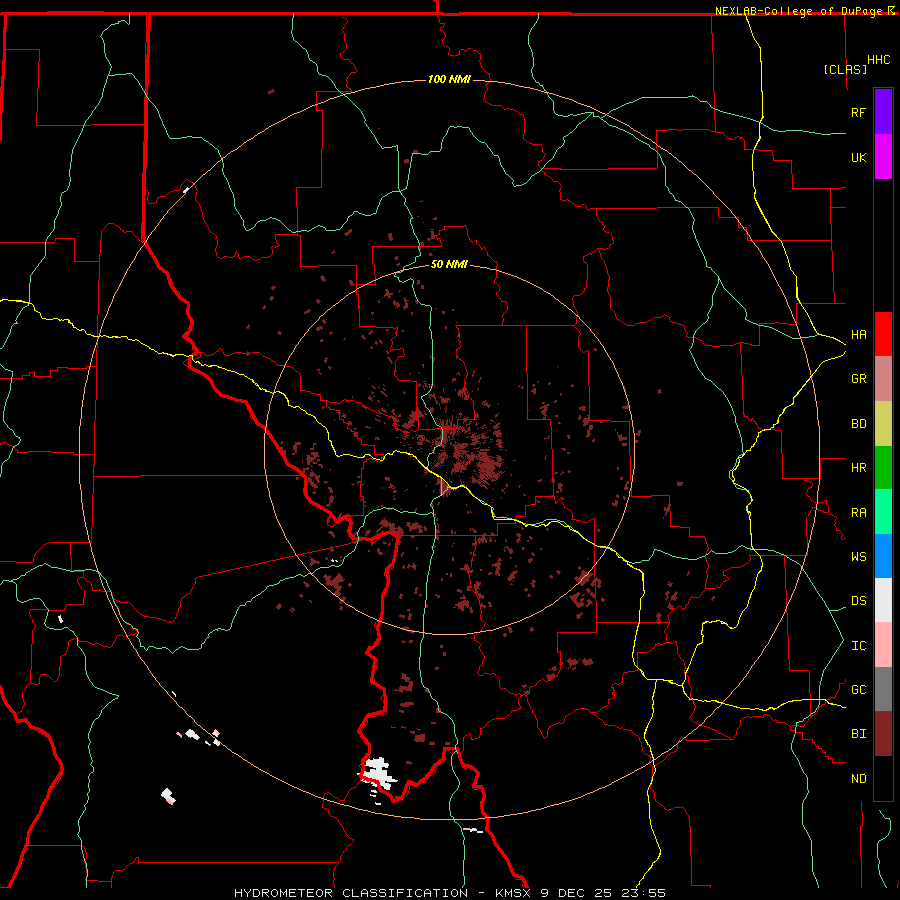
Task: Click the ND black legend swatch
Action: click(883, 778)
